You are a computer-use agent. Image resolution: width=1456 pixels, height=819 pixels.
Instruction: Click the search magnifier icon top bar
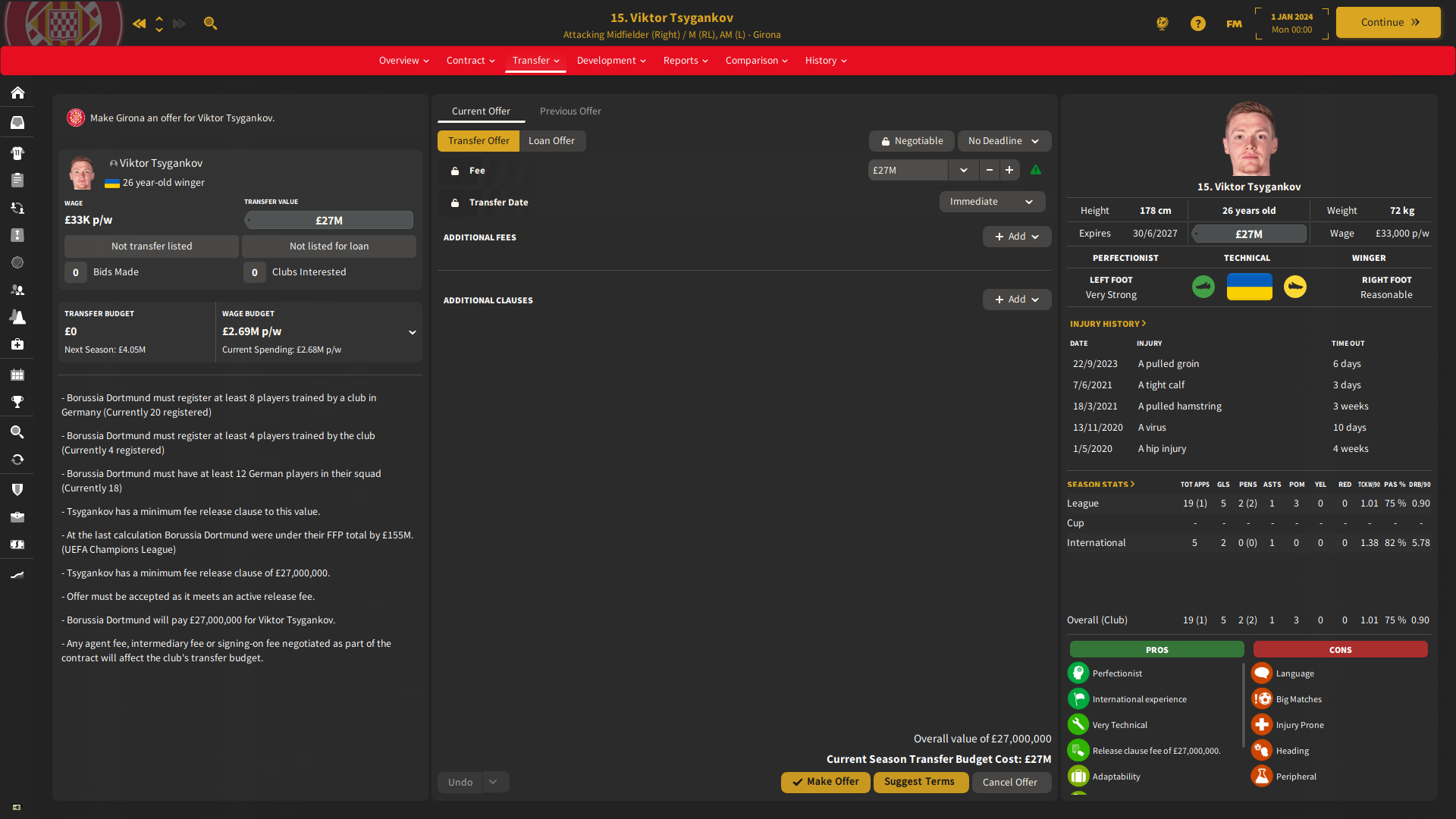[x=210, y=22]
